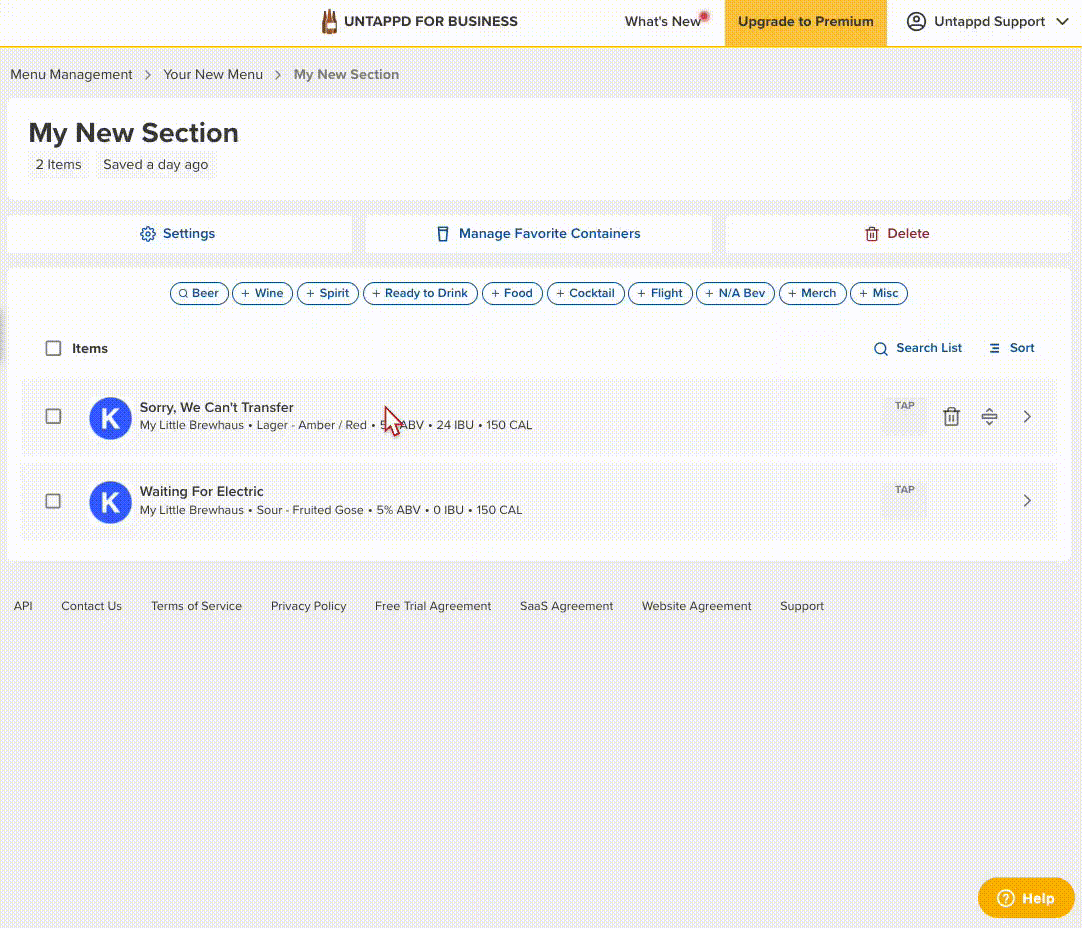The height and width of the screenshot is (928, 1082).
Task: Open Search List
Action: 918,348
